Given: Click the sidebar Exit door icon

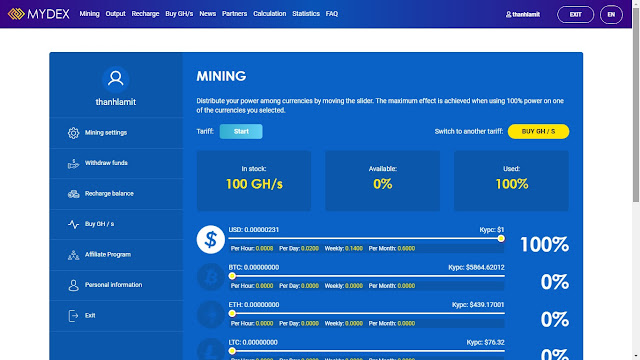Looking at the screenshot, I should tap(73, 316).
